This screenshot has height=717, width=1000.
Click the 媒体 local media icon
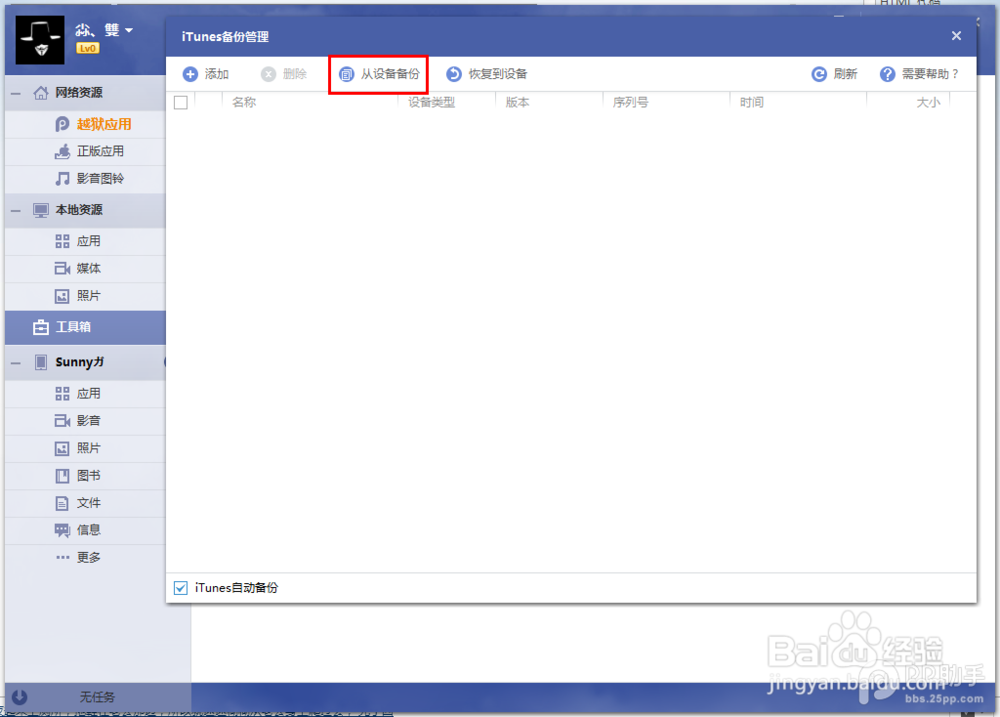(62, 268)
